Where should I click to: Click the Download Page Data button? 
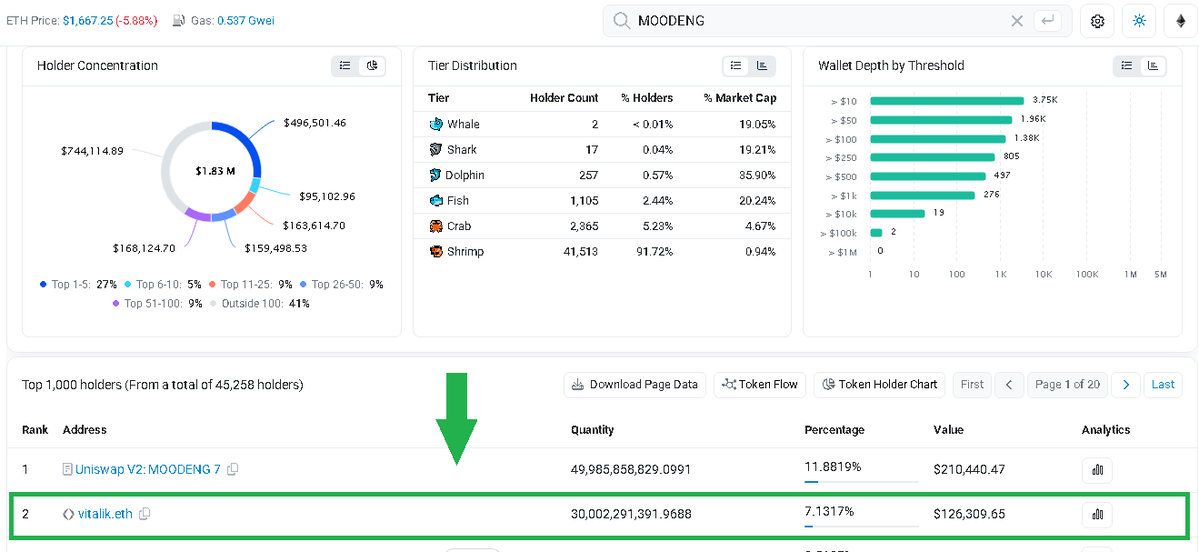tap(635, 385)
